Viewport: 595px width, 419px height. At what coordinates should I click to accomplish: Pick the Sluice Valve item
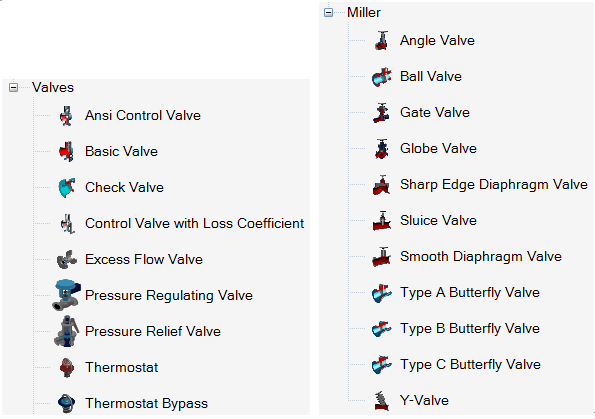438,221
